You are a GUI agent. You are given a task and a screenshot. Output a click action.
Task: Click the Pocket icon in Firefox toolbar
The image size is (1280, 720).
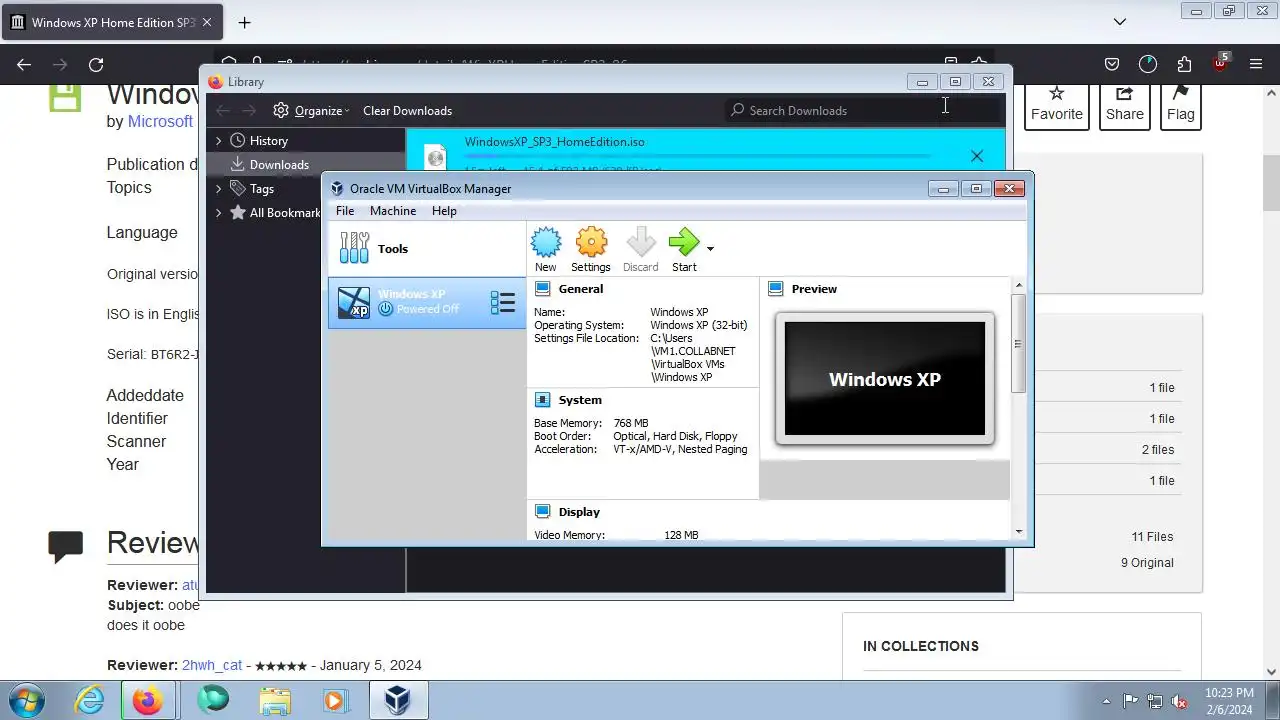click(1112, 64)
